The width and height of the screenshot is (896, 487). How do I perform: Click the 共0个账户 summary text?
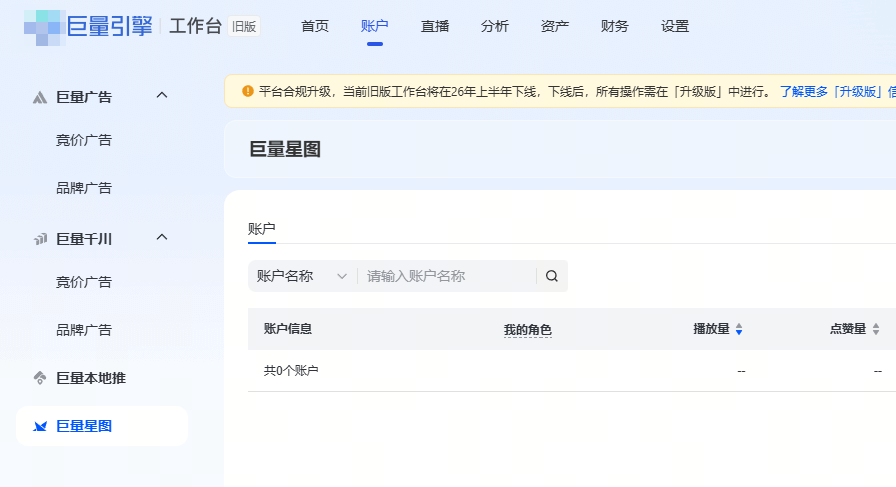(x=291, y=371)
